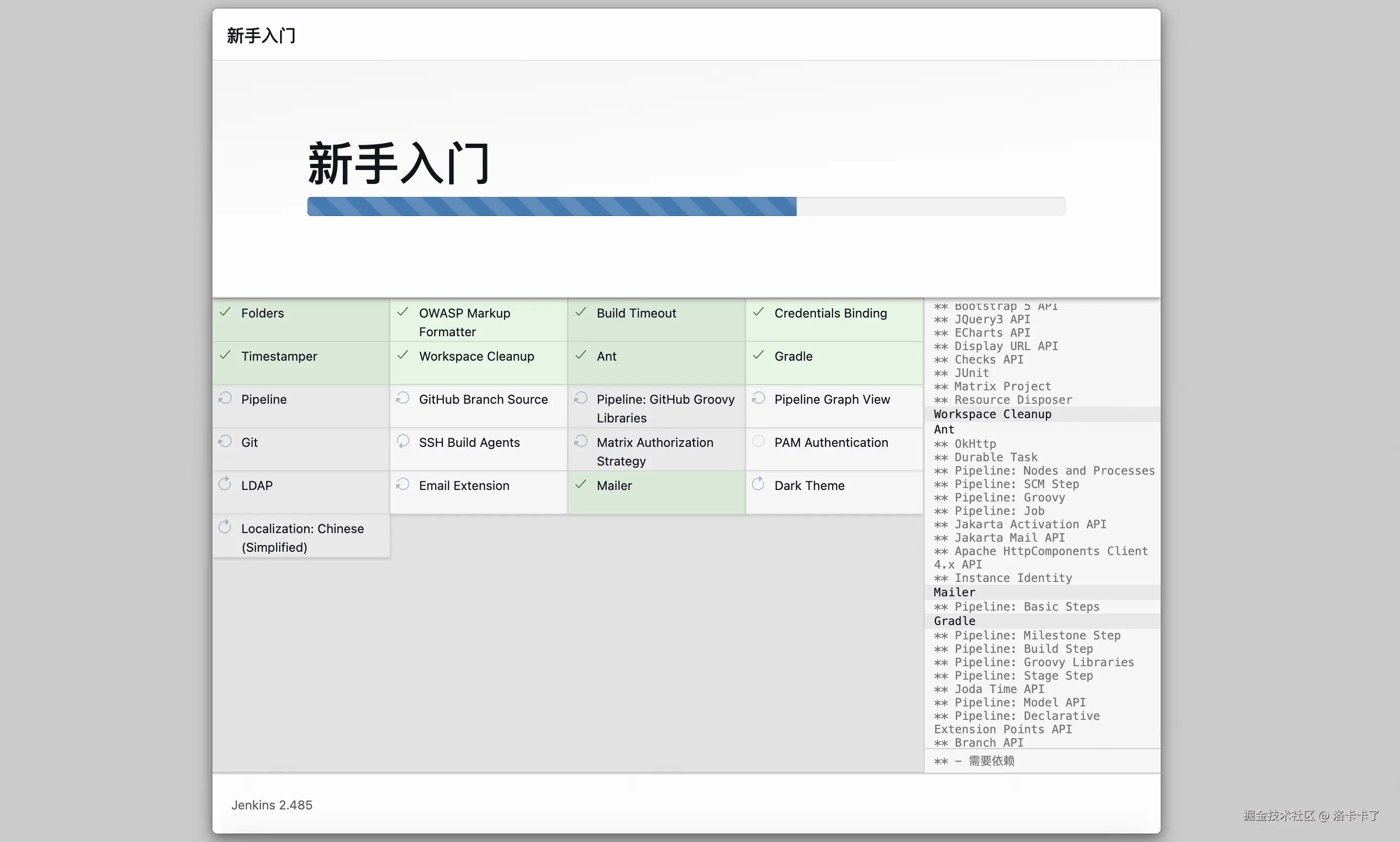Click the Gradle entry in the install log
Viewport: 1400px width, 842px height.
pos(954,621)
